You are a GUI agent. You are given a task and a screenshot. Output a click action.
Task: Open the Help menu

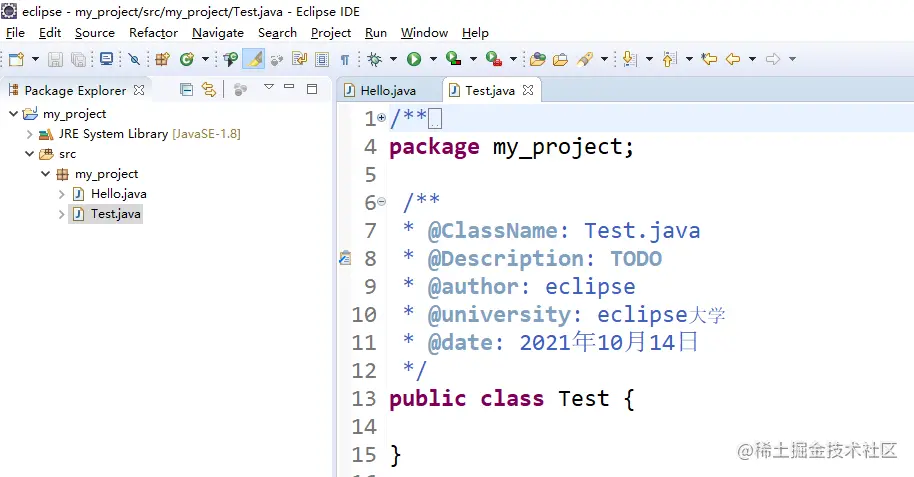tap(475, 33)
